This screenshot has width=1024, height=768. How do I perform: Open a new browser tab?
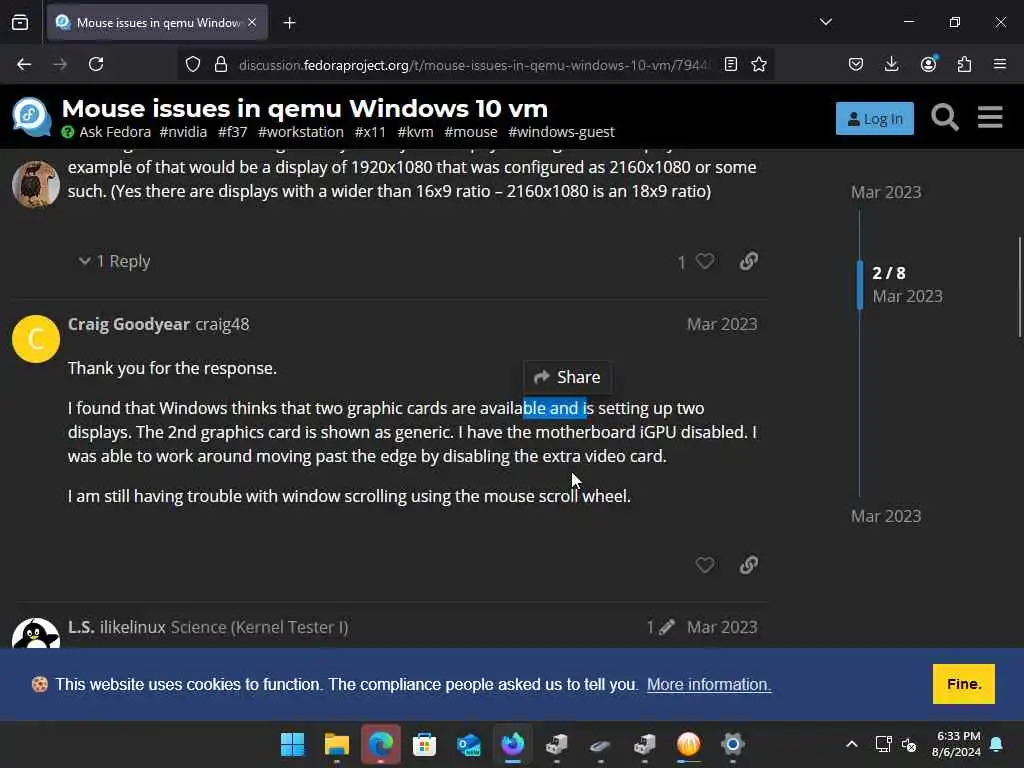(289, 23)
